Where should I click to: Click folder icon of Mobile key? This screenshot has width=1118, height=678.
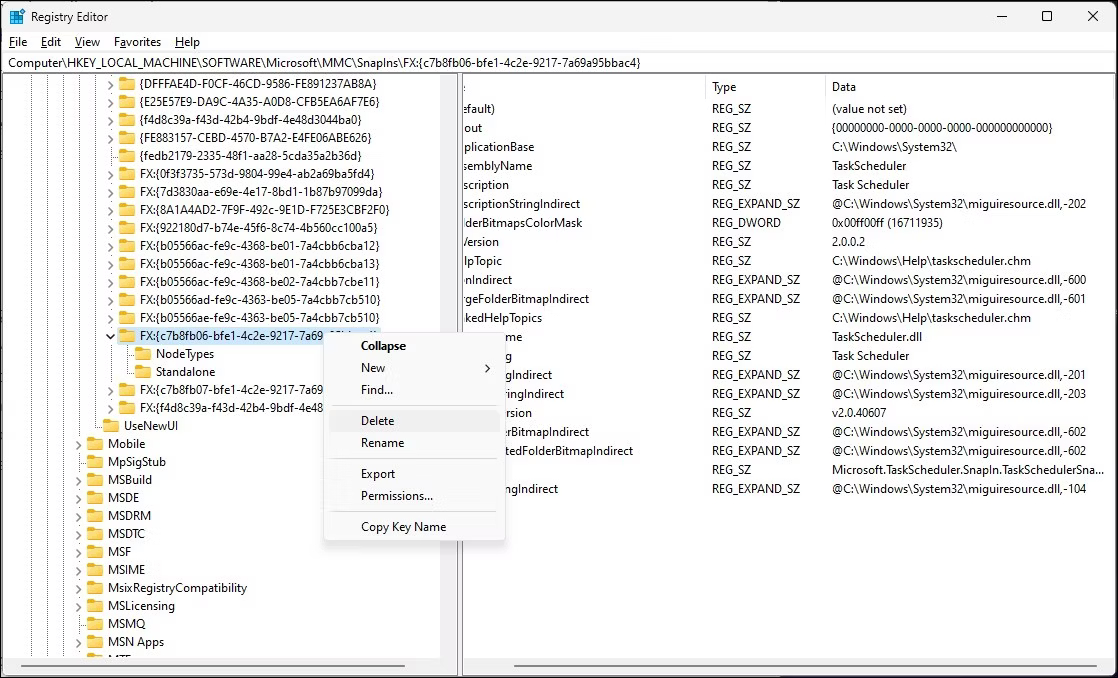95,443
